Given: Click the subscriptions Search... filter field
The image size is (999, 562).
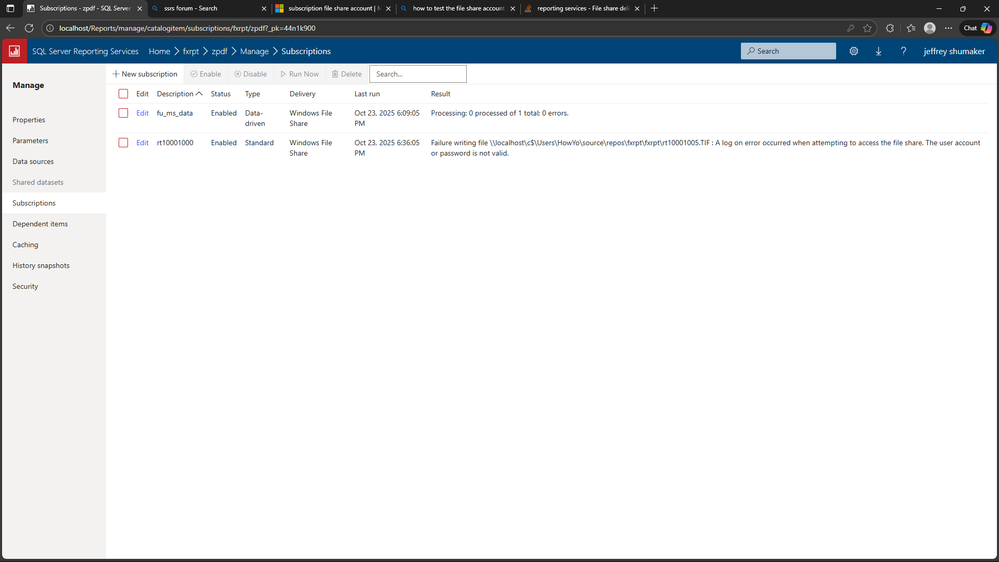Looking at the screenshot, I should click(x=418, y=74).
